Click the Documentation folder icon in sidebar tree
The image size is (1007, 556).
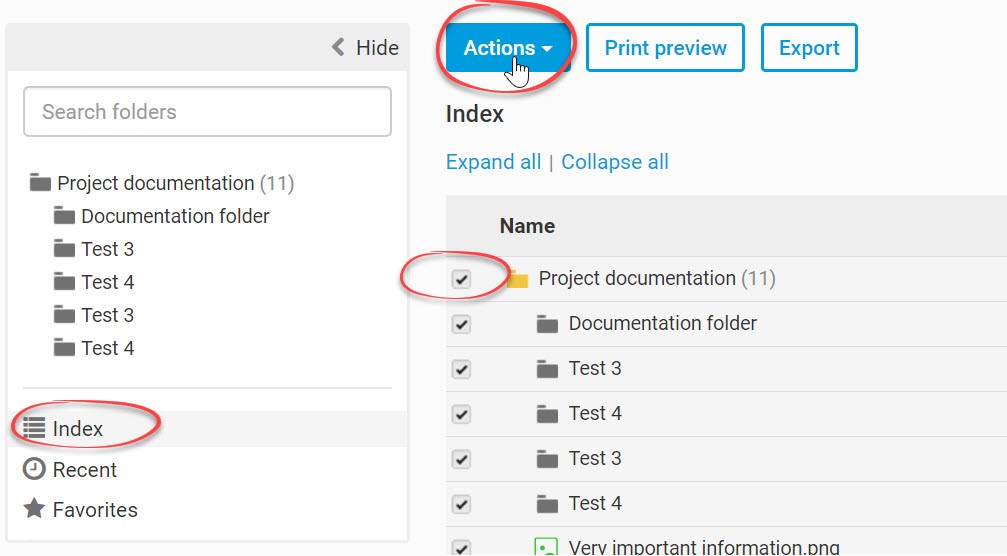click(64, 216)
